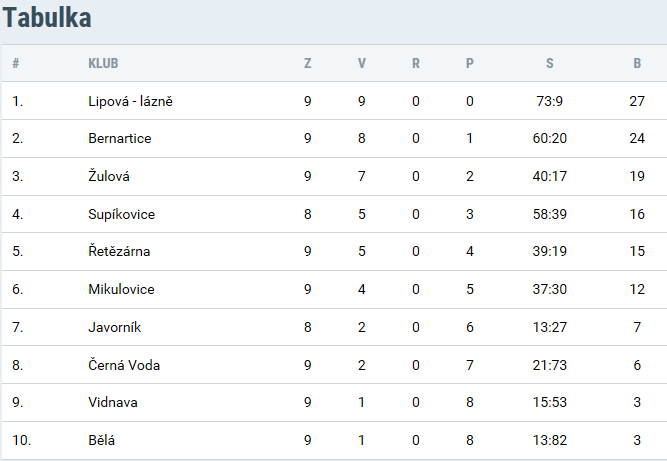Click the 73:9 score of Lipová - lázně
This screenshot has height=461, width=667.
550,101
